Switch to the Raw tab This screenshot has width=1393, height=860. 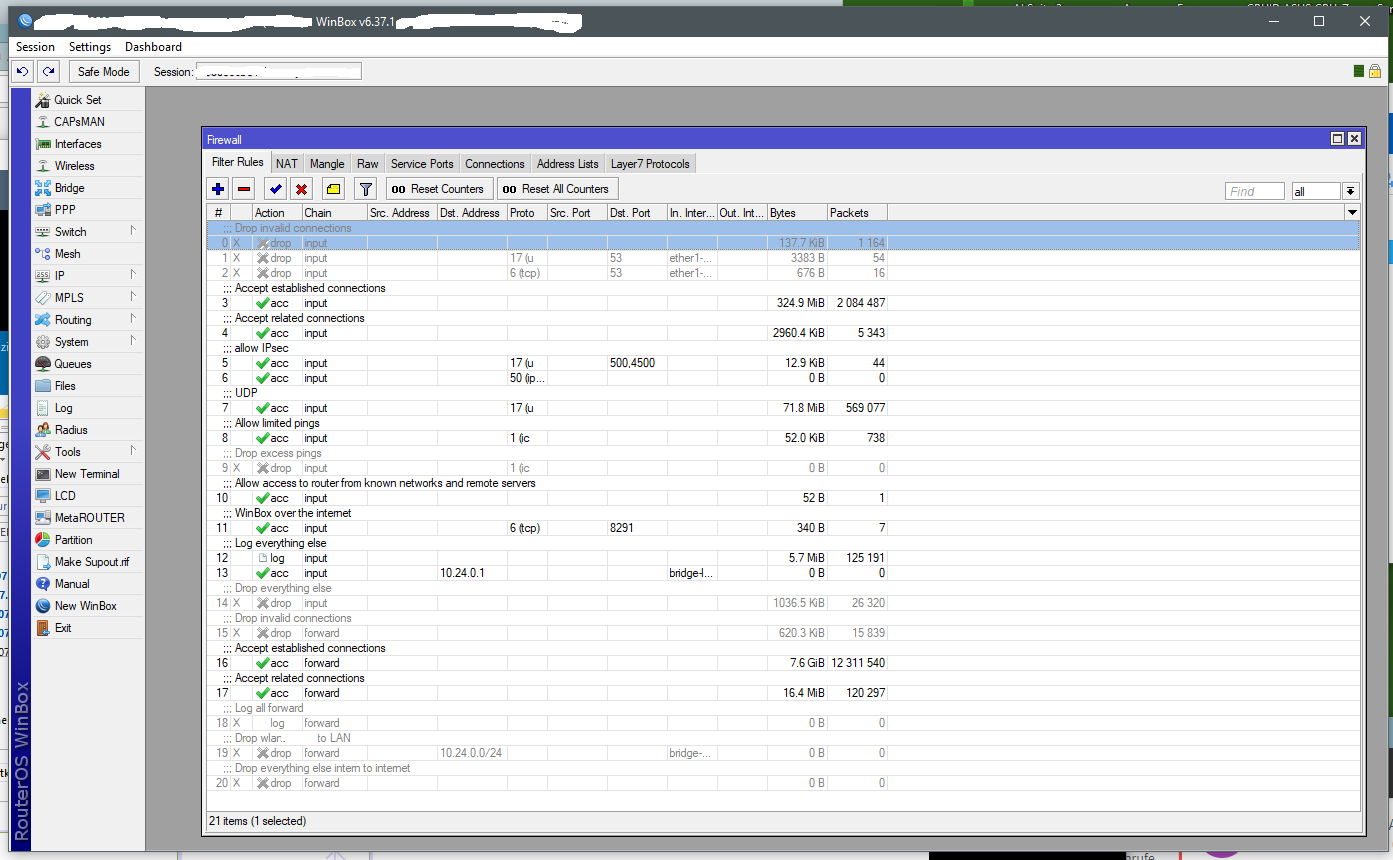pos(368,164)
